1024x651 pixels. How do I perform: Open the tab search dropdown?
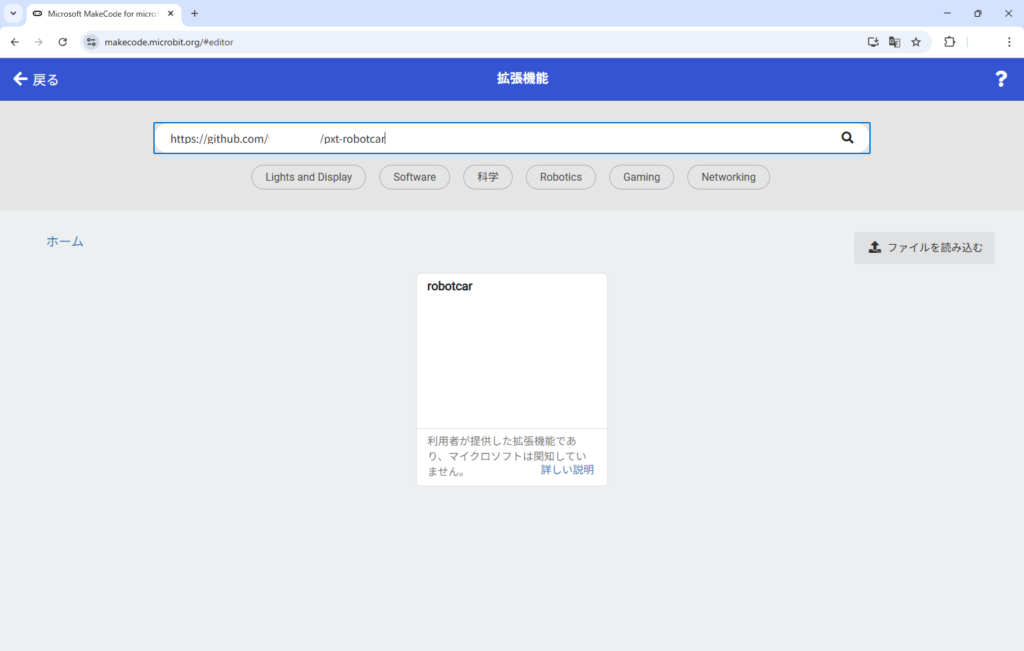(x=13, y=13)
